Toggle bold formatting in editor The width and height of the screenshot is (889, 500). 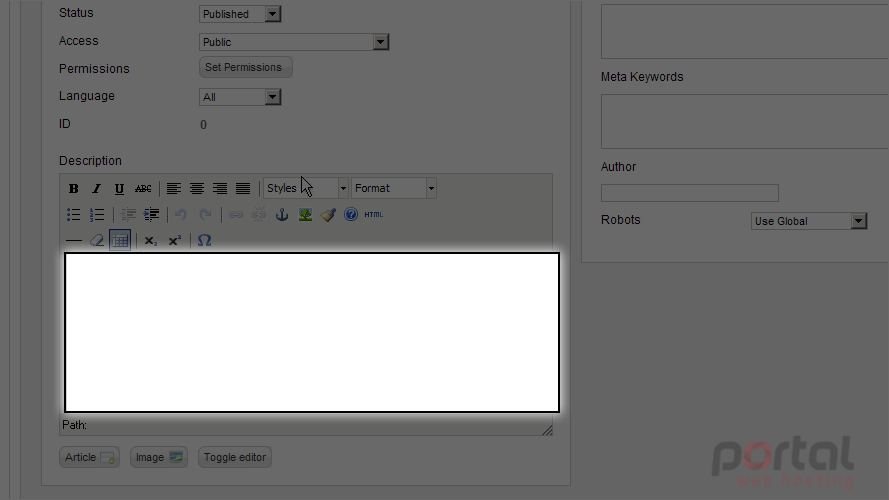(74, 189)
